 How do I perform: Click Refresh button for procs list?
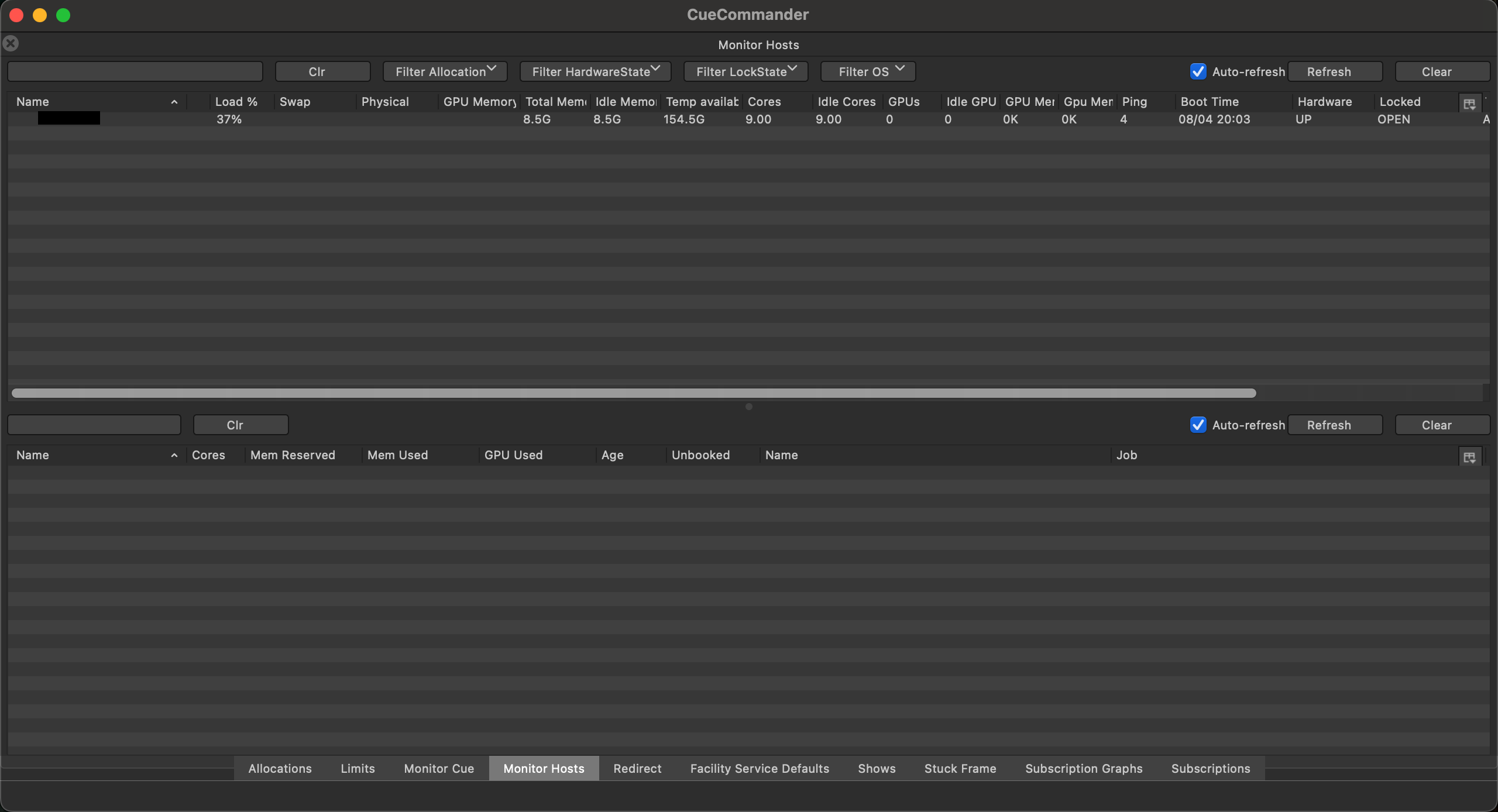point(1335,425)
